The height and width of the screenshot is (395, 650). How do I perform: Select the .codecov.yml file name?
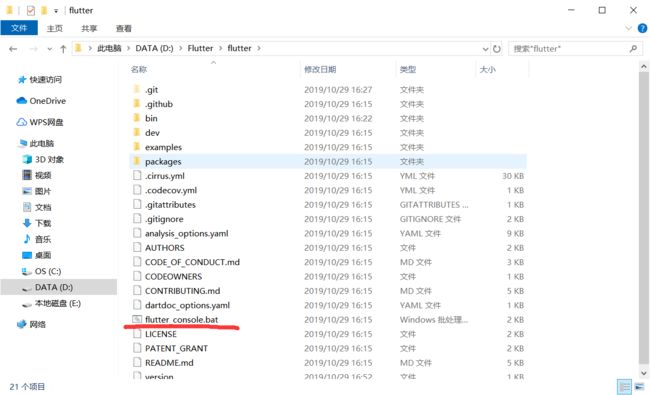click(x=171, y=190)
